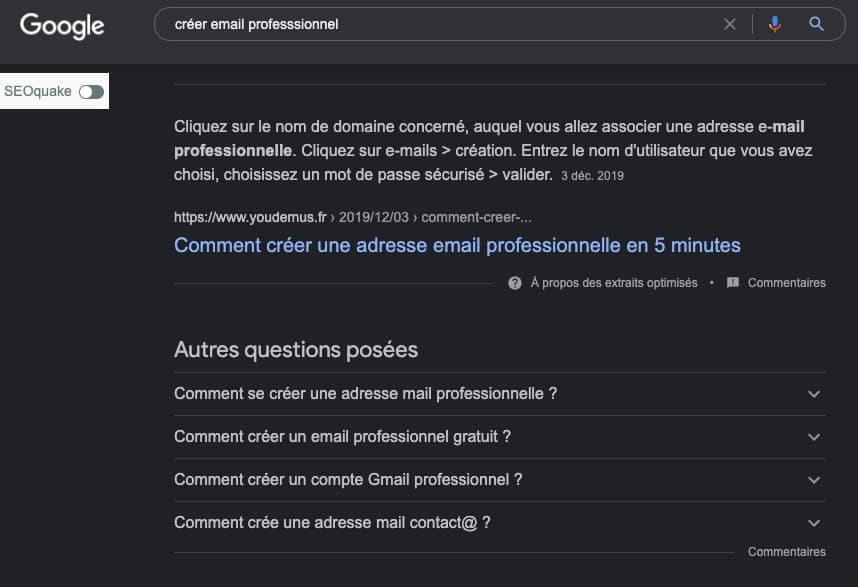858x587 pixels.
Task: Open 'À propos des extraits optimisés'
Action: click(x=612, y=282)
